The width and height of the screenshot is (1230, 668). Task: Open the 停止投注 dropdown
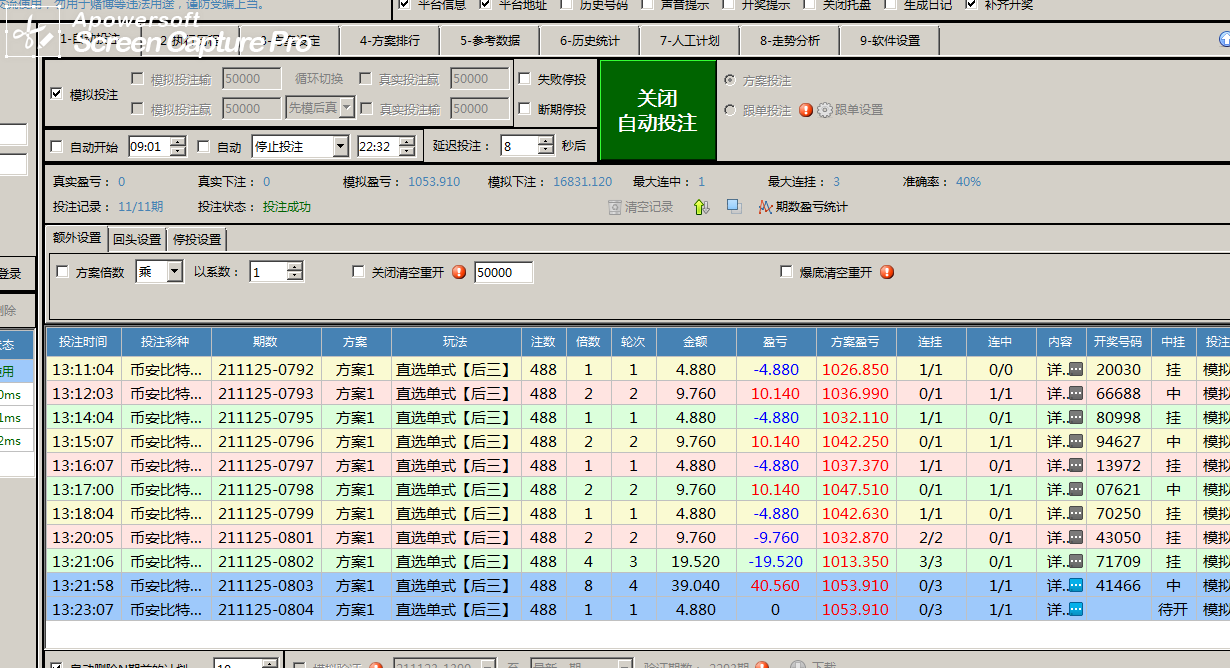click(340, 146)
